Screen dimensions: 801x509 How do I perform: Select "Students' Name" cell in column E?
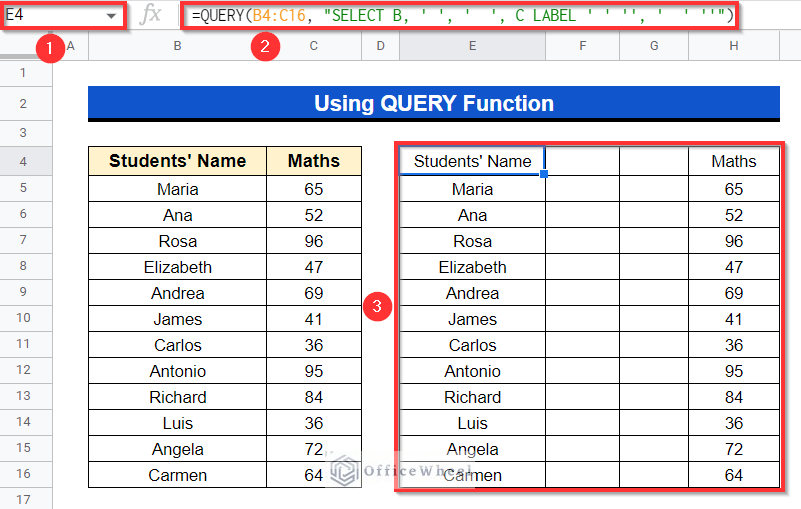click(473, 161)
